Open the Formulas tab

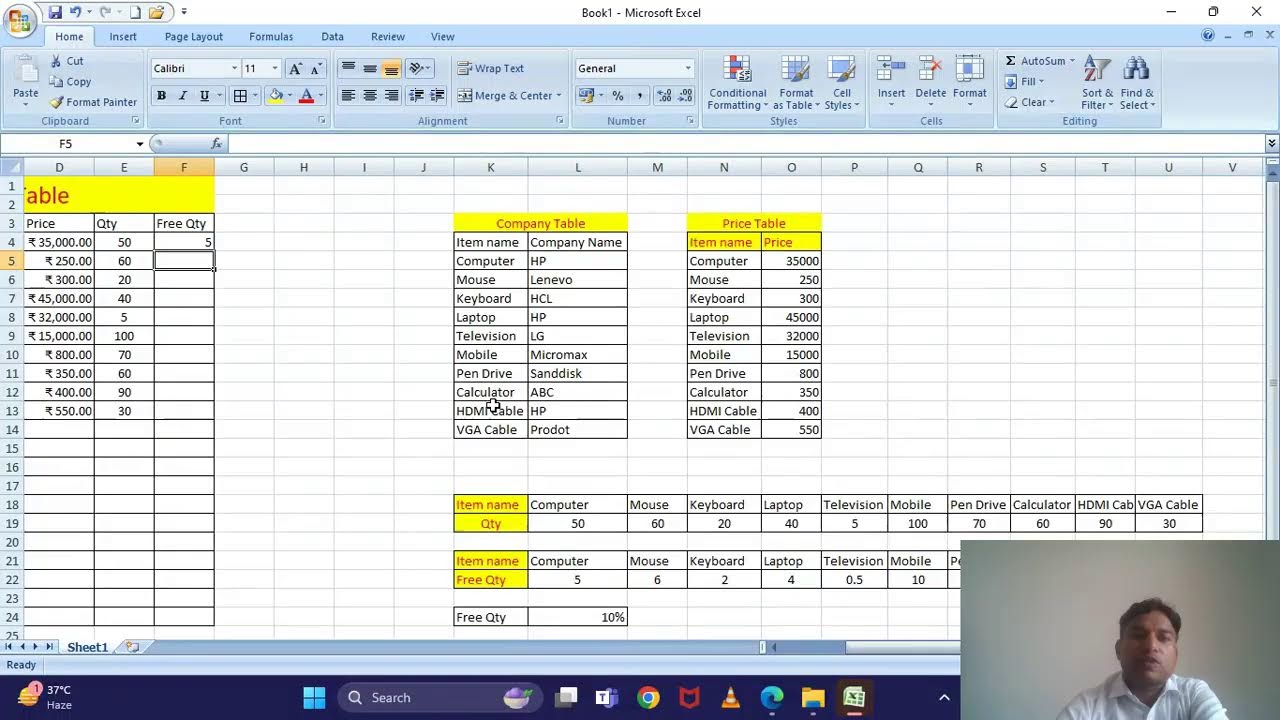(x=271, y=36)
